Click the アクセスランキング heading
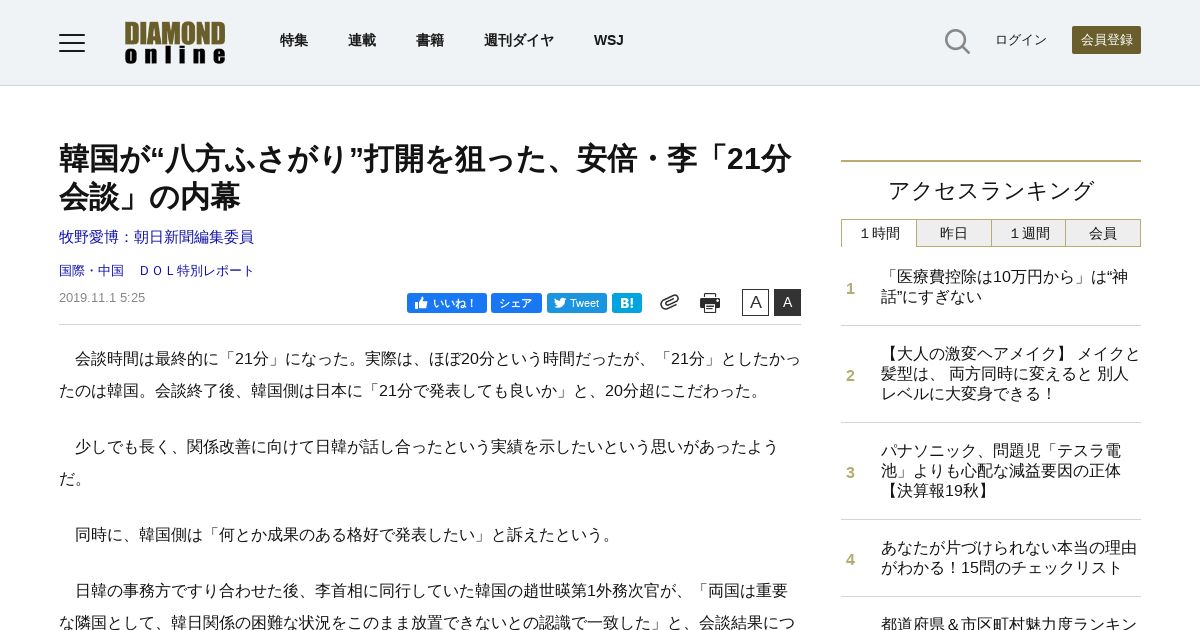The height and width of the screenshot is (630, 1200). pyautogui.click(x=991, y=191)
